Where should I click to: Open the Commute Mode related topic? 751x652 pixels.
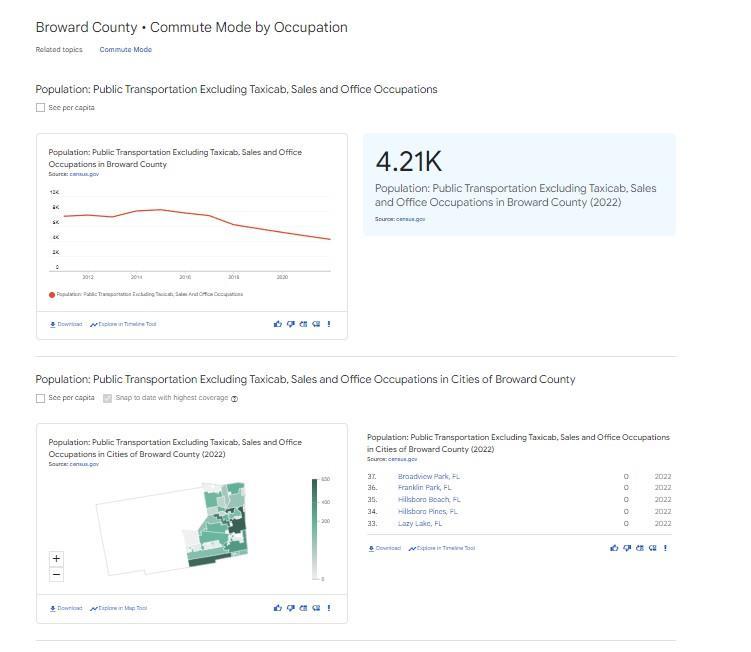pyautogui.click(x=126, y=49)
